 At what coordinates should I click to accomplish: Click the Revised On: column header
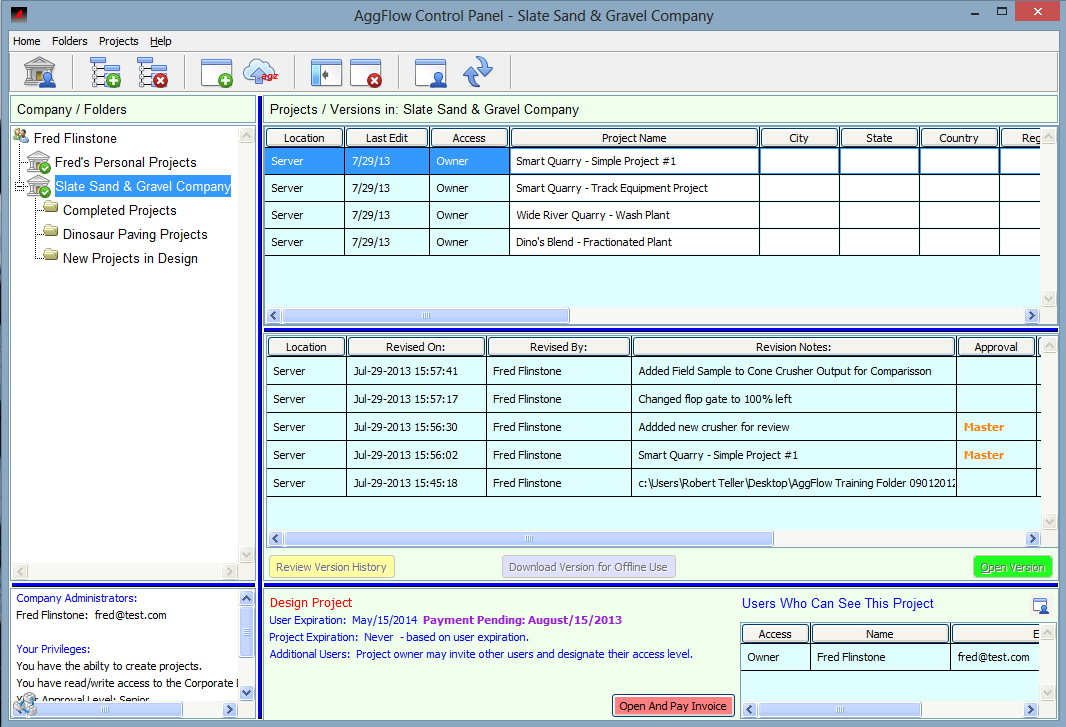[415, 347]
